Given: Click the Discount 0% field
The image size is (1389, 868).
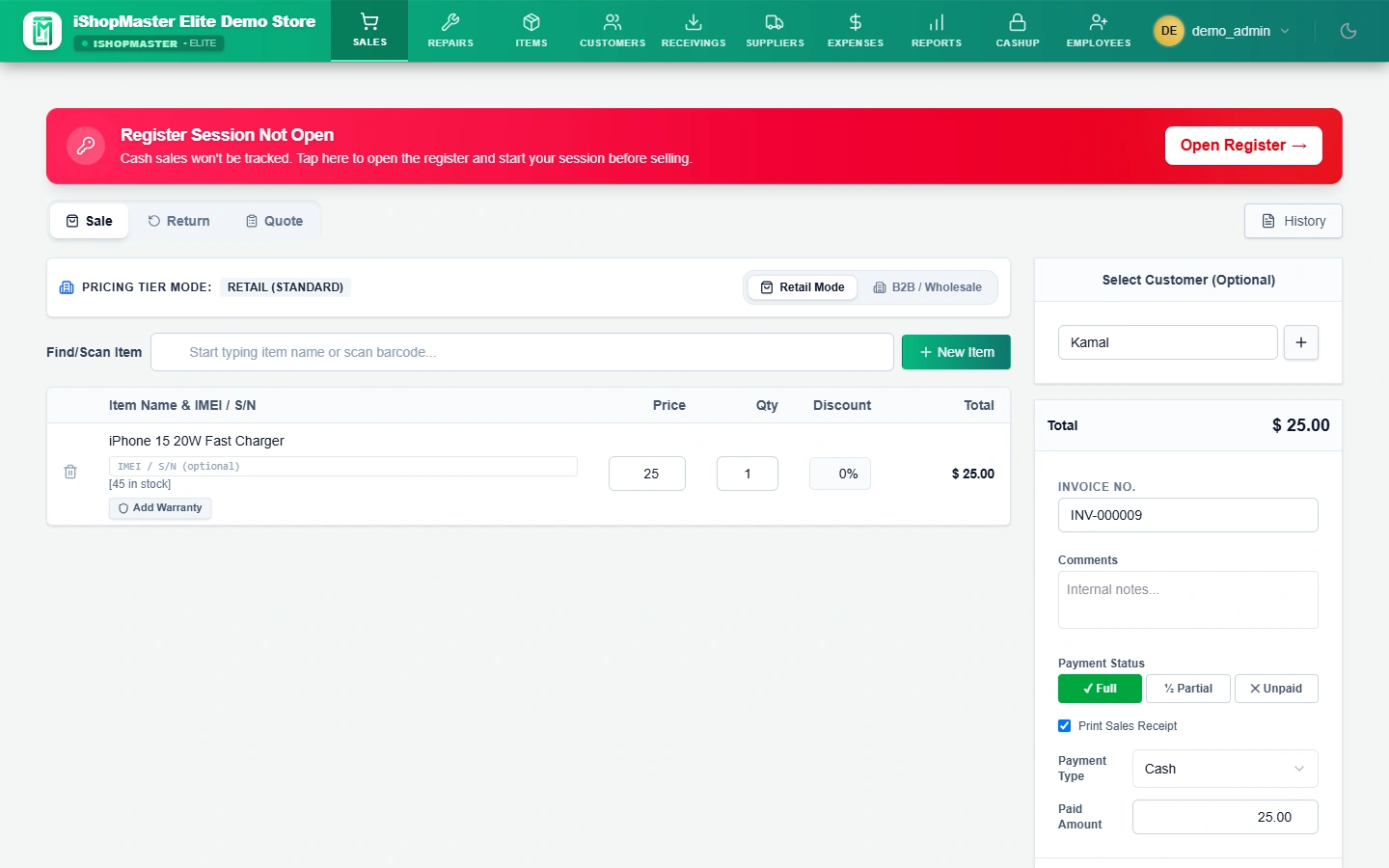Looking at the screenshot, I should (840, 474).
